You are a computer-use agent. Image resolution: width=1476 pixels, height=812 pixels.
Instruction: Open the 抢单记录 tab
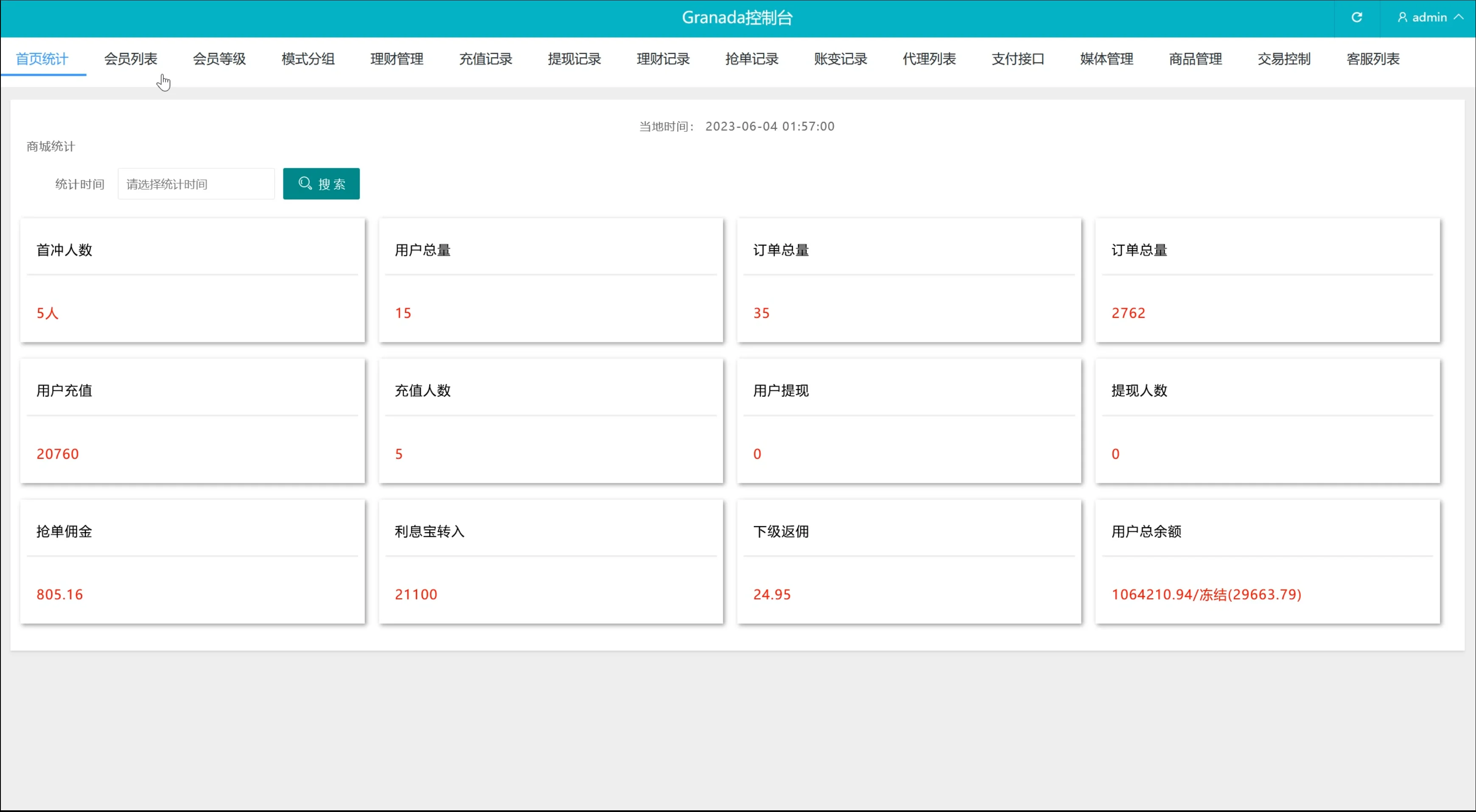[752, 59]
